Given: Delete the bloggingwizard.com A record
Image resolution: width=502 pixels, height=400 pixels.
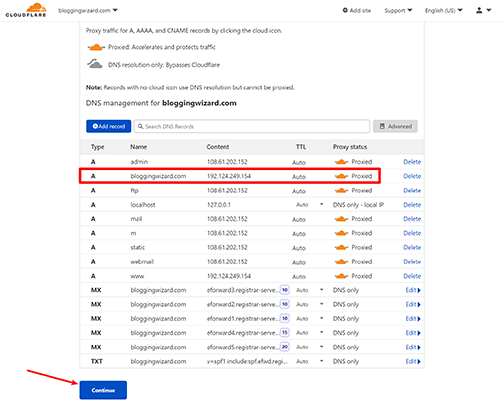Looking at the screenshot, I should point(412,176).
